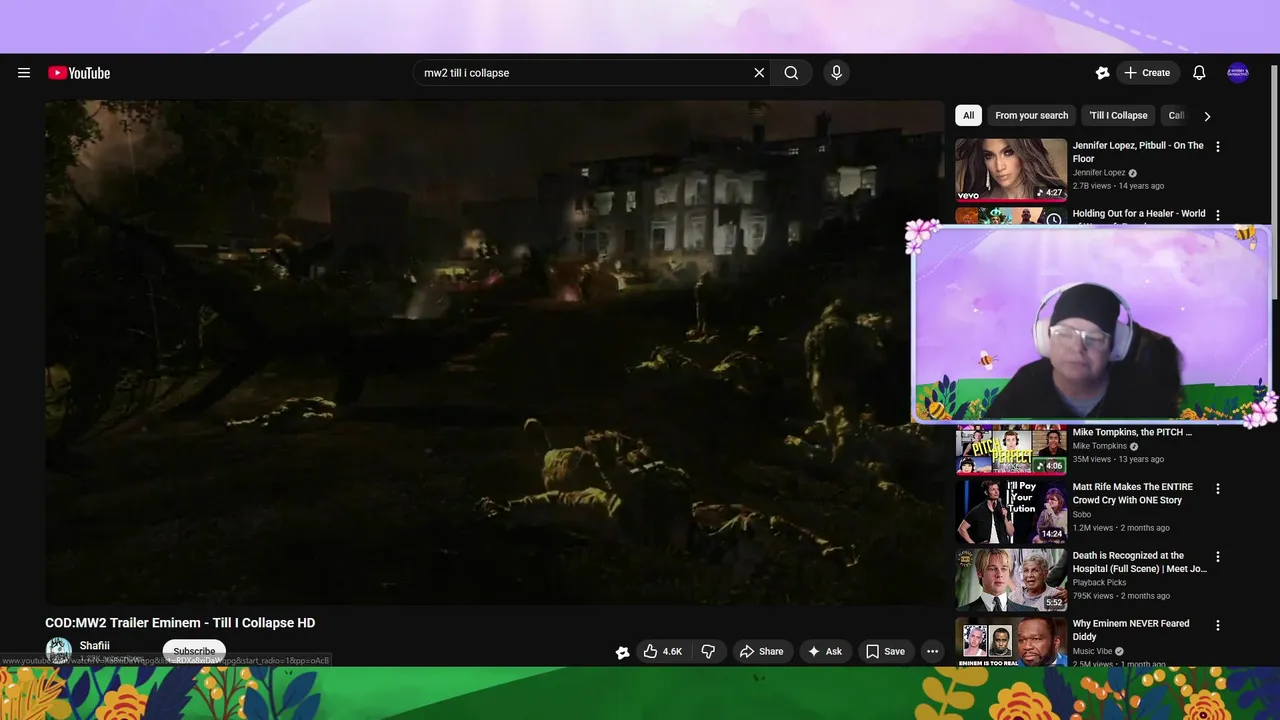The image size is (1280, 720).
Task: Show more chips with right arrow
Action: coord(1207,116)
